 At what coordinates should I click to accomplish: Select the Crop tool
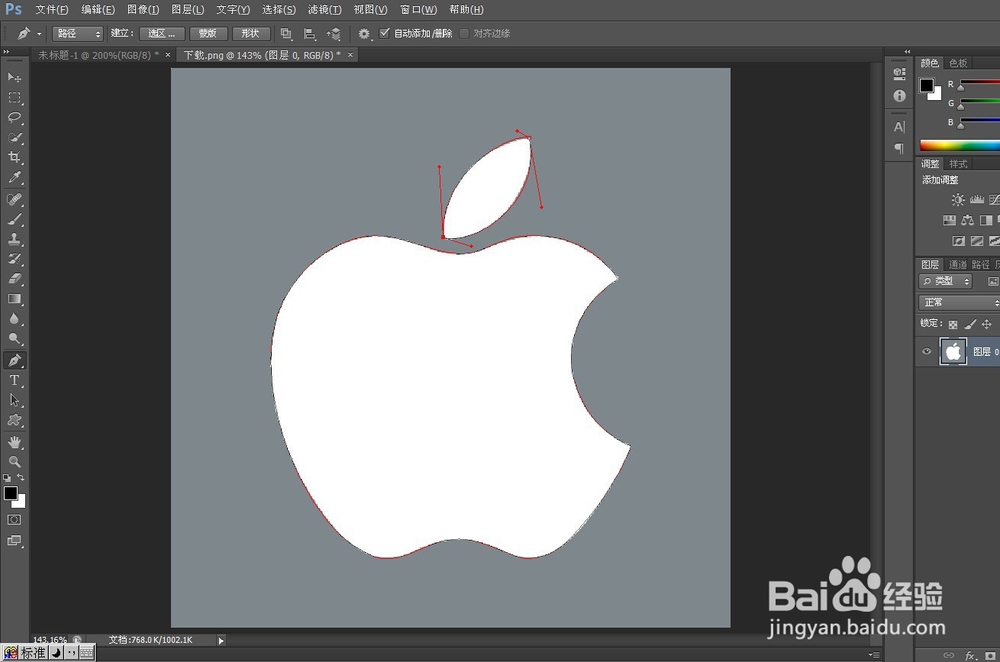(14, 158)
